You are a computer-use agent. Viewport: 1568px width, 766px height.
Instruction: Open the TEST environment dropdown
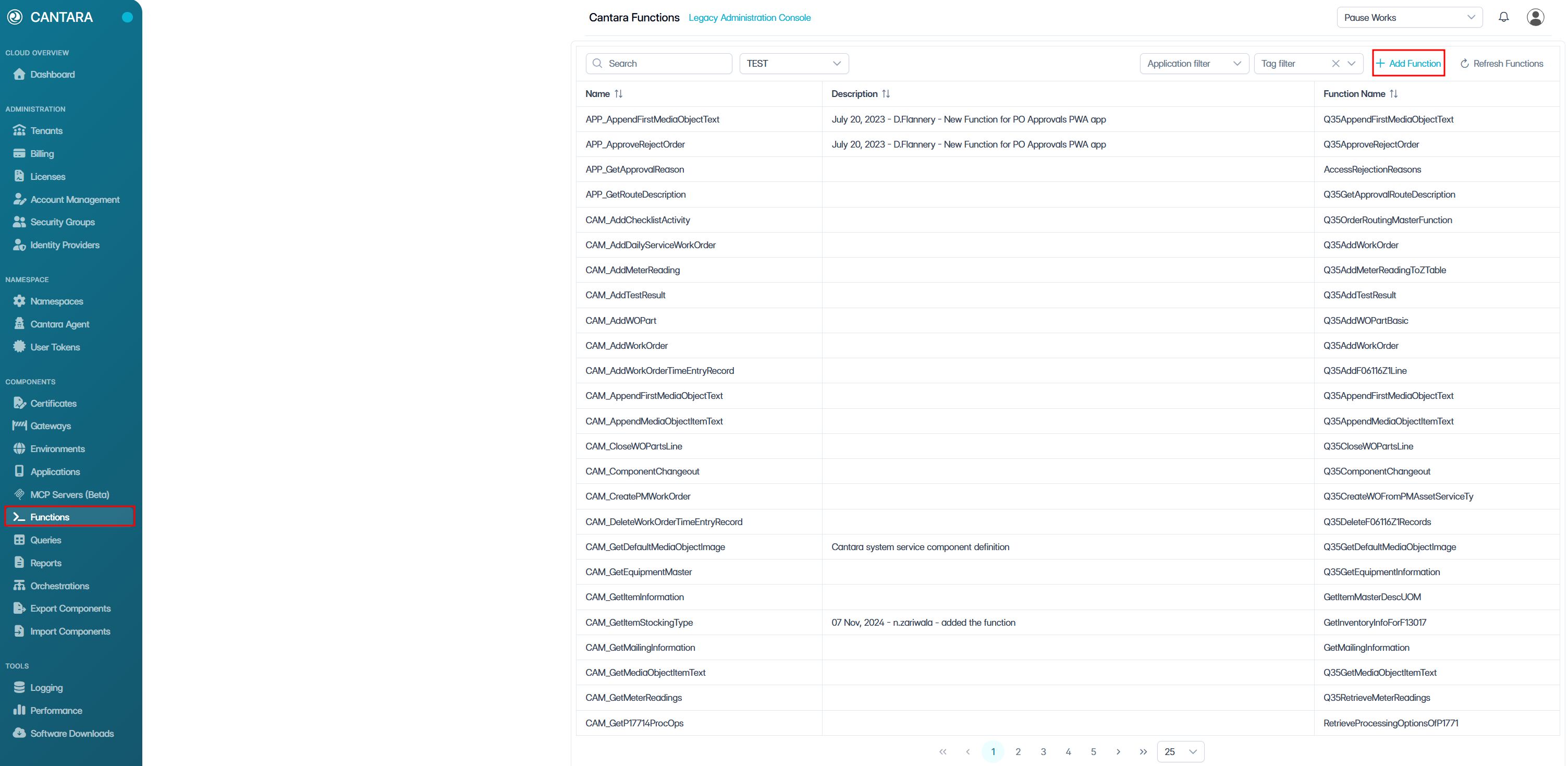pos(794,63)
